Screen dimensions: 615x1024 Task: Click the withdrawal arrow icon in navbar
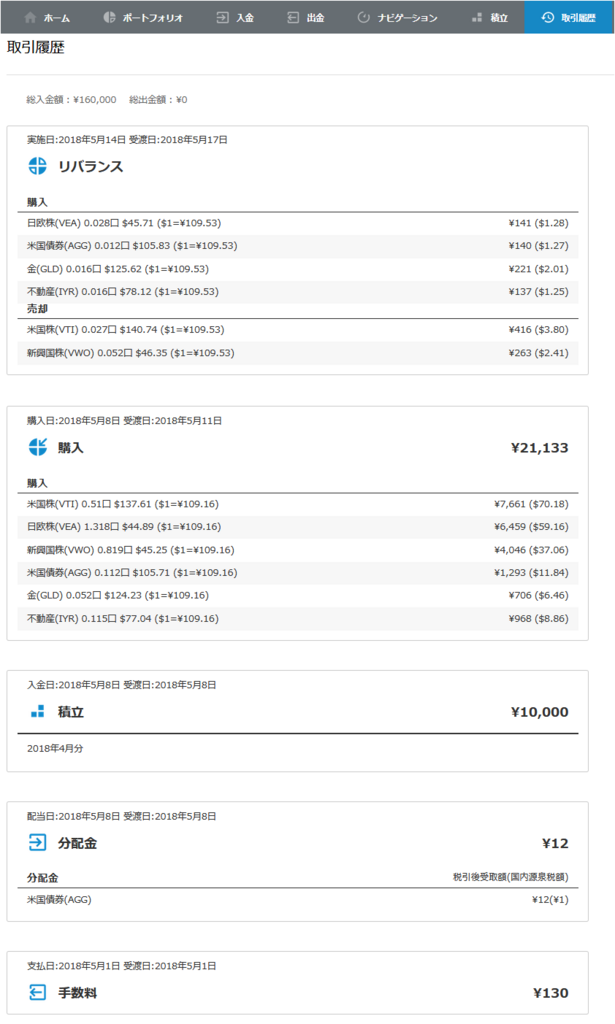pyautogui.click(x=293, y=18)
